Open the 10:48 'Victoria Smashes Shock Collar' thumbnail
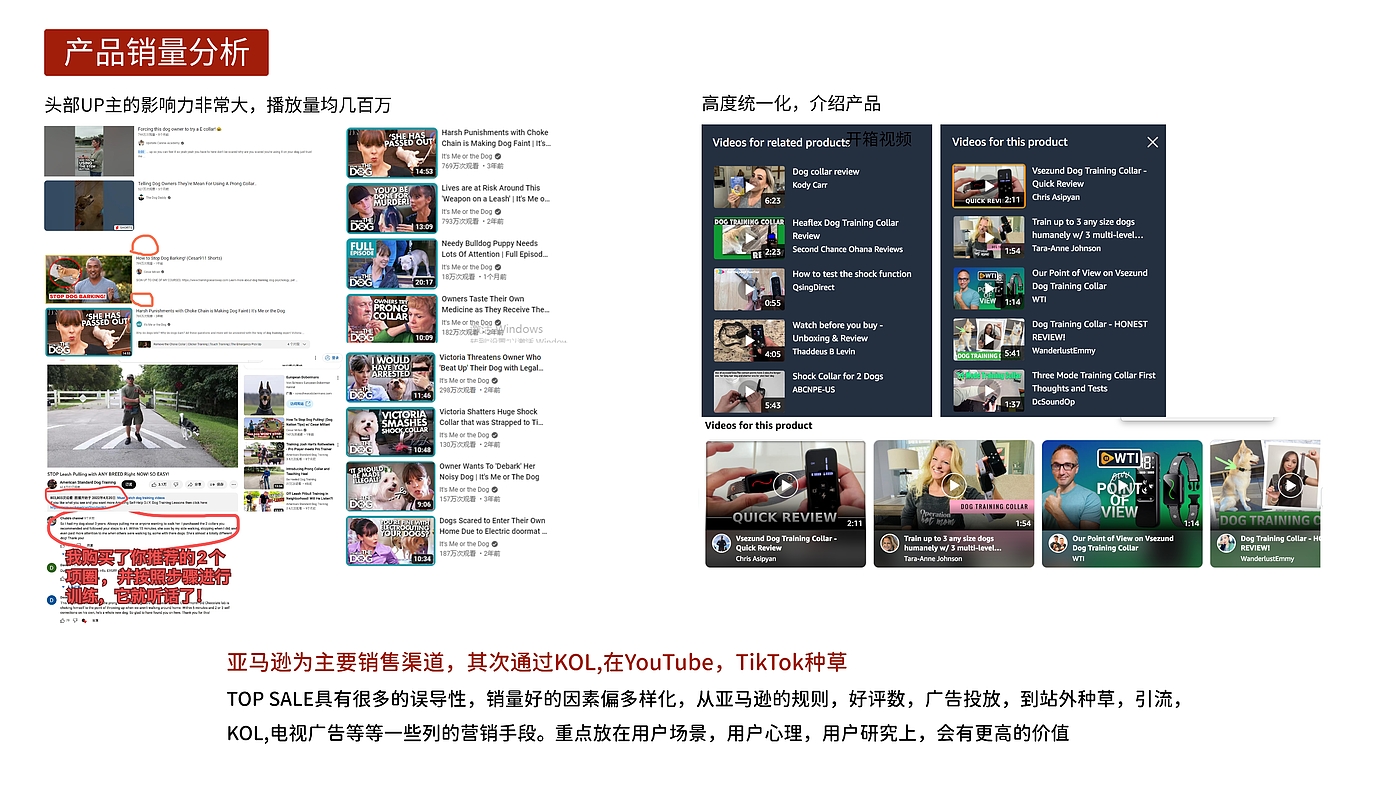Viewport: 1400px width, 788px height. pyautogui.click(x=391, y=431)
